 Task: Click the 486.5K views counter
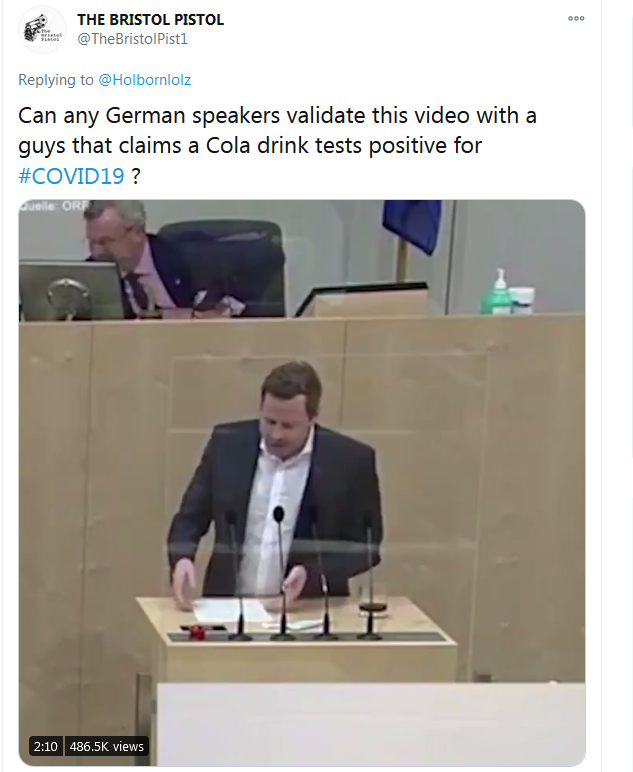[106, 746]
